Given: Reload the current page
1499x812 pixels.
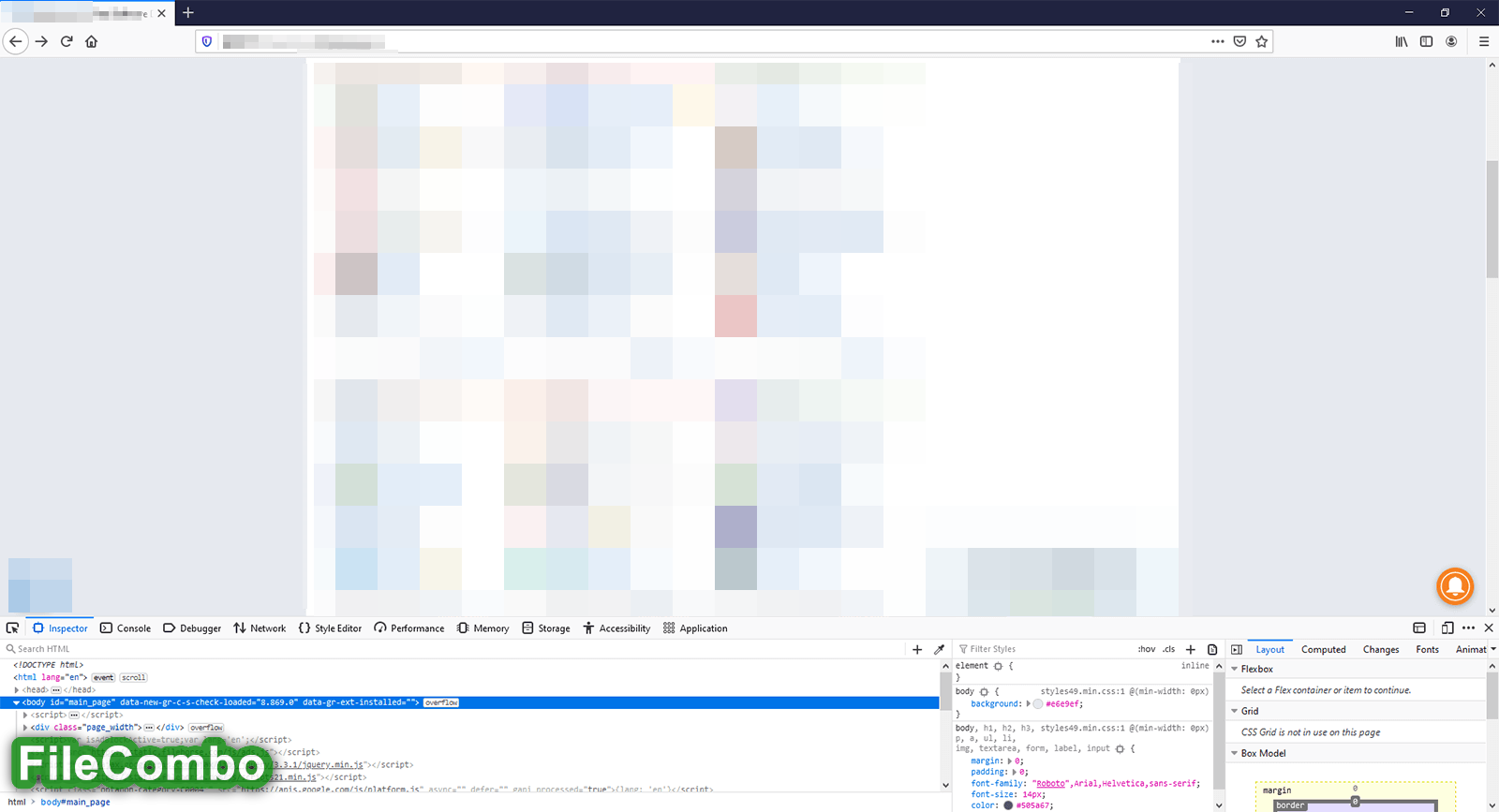Looking at the screenshot, I should click(67, 41).
